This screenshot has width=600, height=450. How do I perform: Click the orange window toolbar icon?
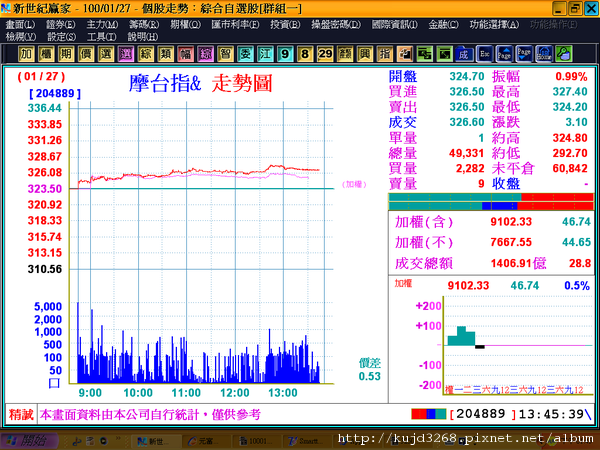click(404, 54)
